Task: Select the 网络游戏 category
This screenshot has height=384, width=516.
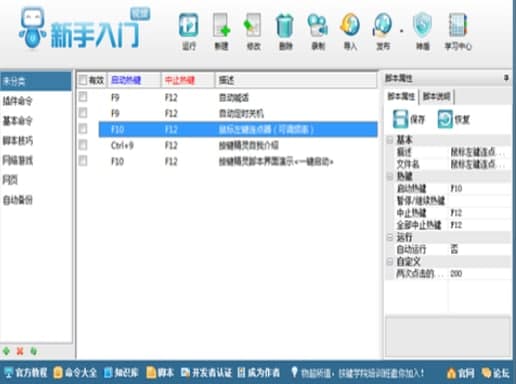Action: (36, 160)
